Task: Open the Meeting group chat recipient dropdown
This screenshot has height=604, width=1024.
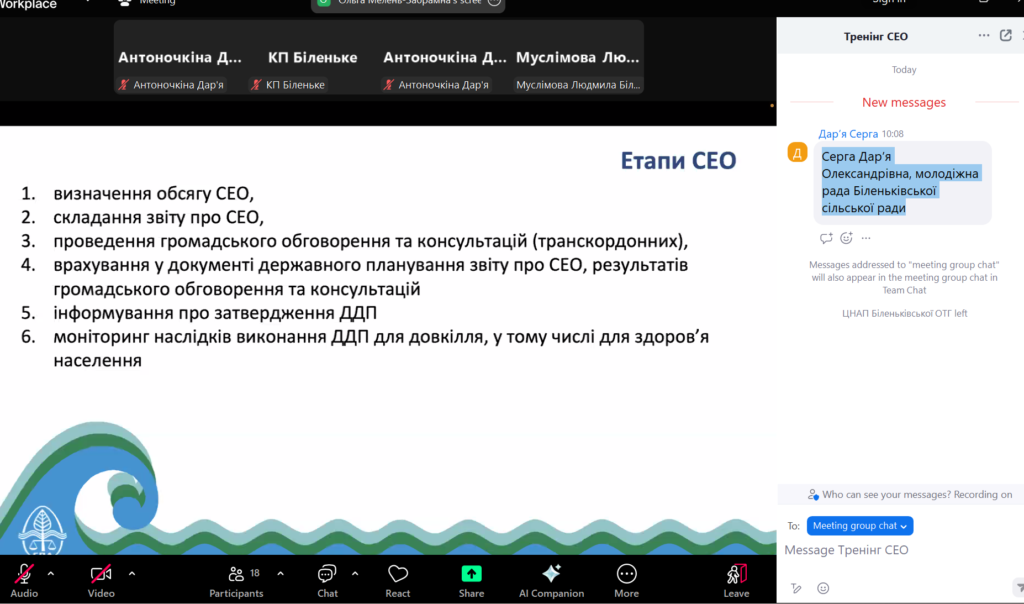Action: (x=859, y=526)
